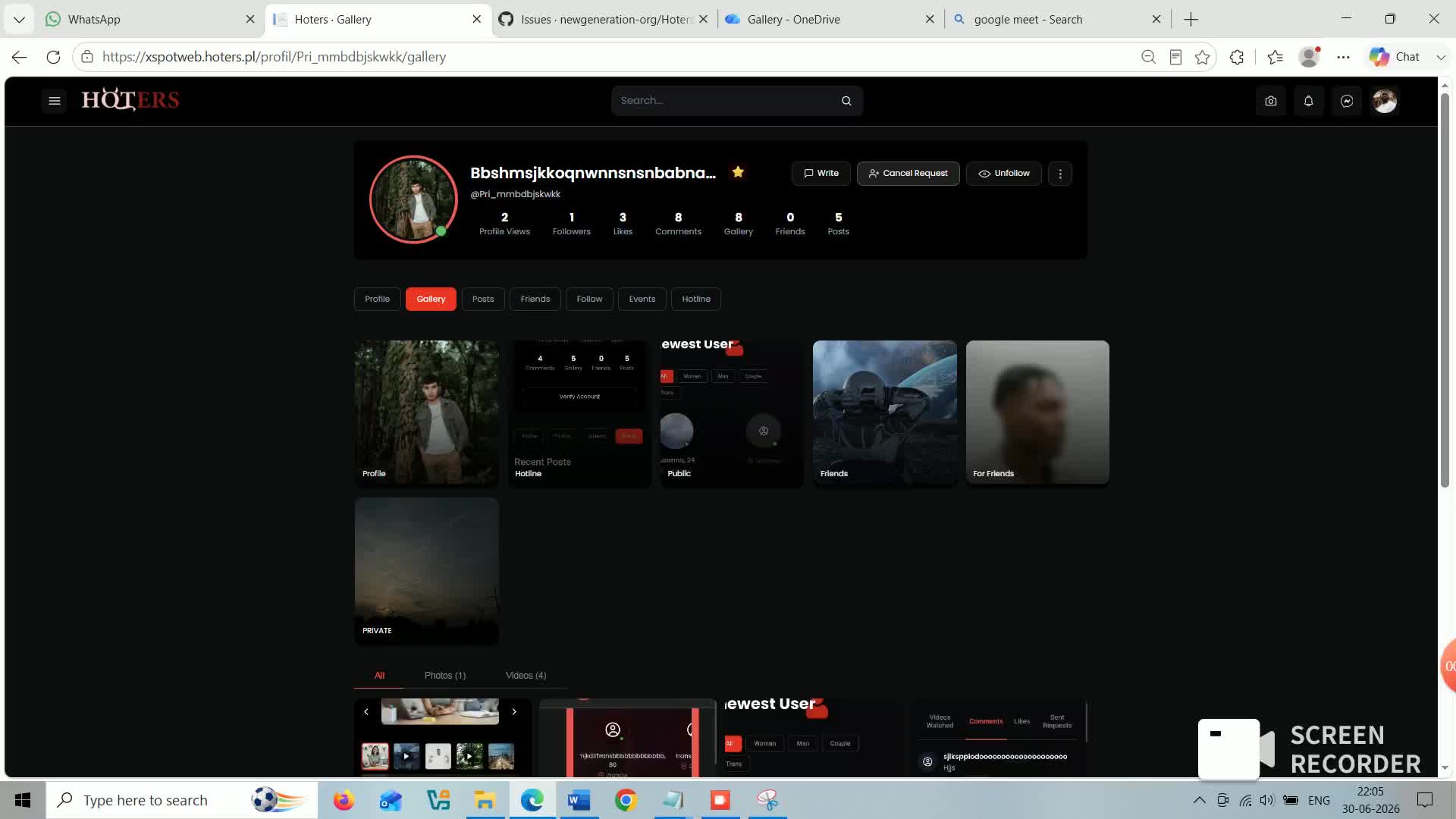The width and height of the screenshot is (1456, 819).
Task: Open the Public album thumbnail
Action: pos(732,413)
